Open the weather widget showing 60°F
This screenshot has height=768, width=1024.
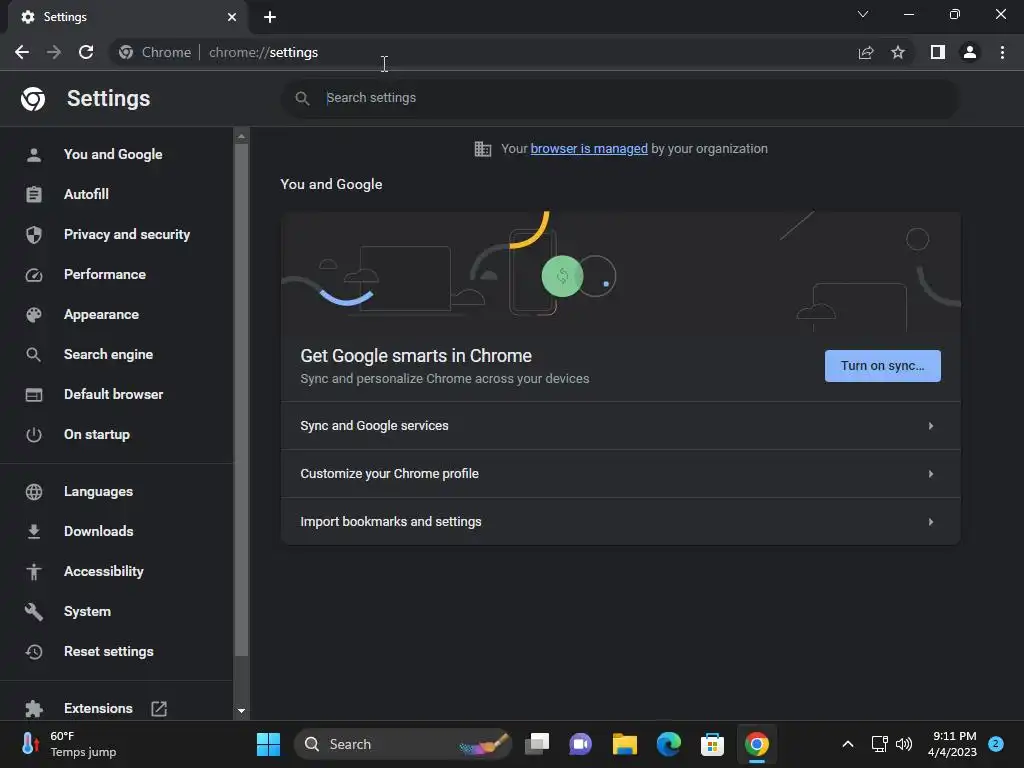point(70,744)
